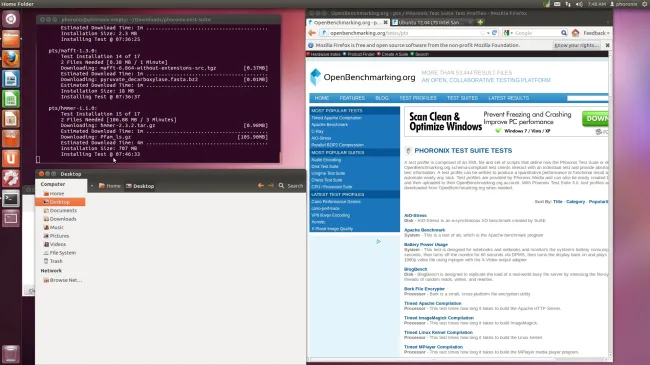Open the Google search engine dropdown
Viewport: 650px width, 365px height.
coord(508,33)
